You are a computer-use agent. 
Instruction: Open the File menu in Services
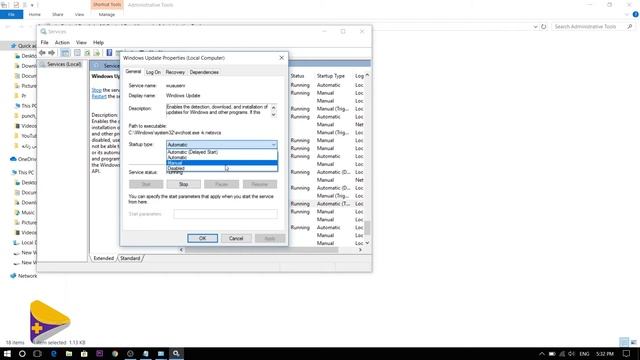44,42
